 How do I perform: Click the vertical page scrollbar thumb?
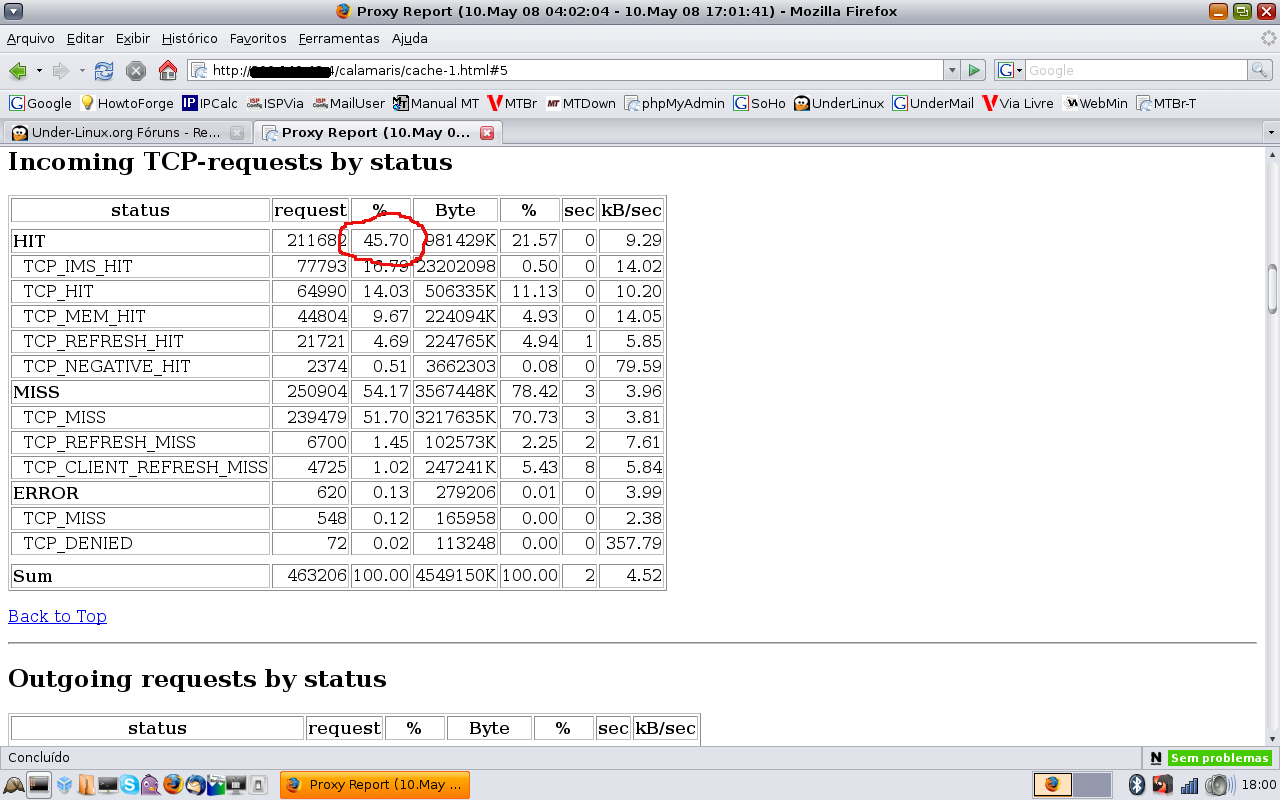coord(1272,289)
